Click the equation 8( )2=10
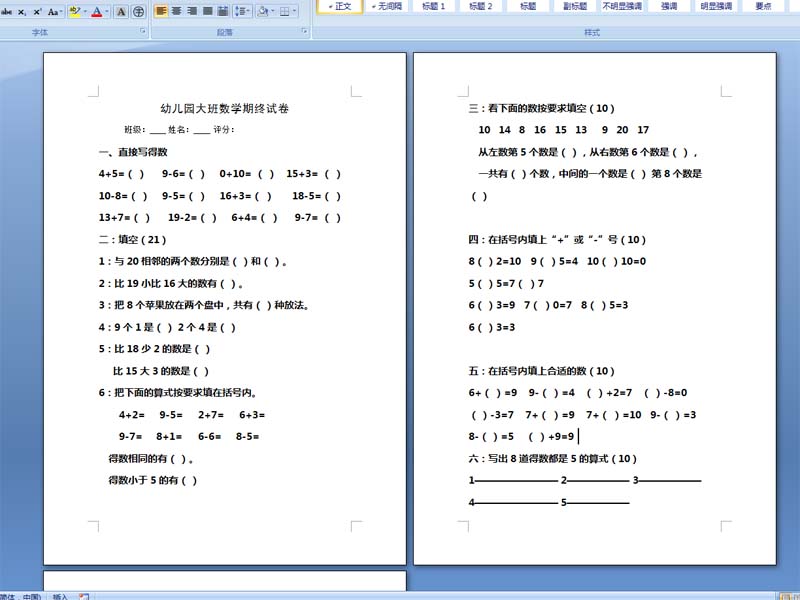This screenshot has height=600, width=800. tap(495, 261)
